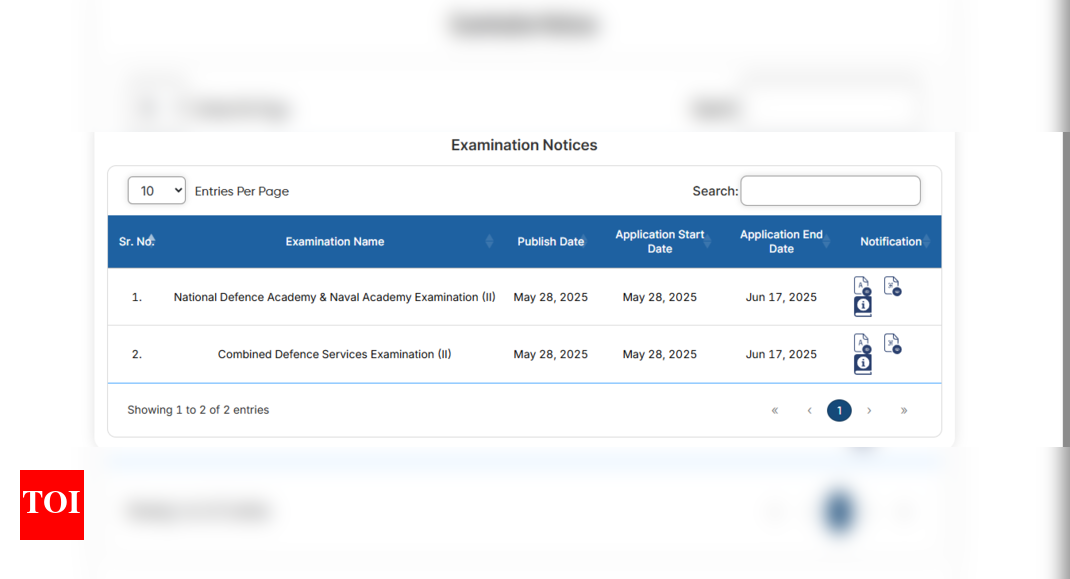Open the Entries Per Page dropdown
This screenshot has height=579, width=1070.
coord(157,191)
